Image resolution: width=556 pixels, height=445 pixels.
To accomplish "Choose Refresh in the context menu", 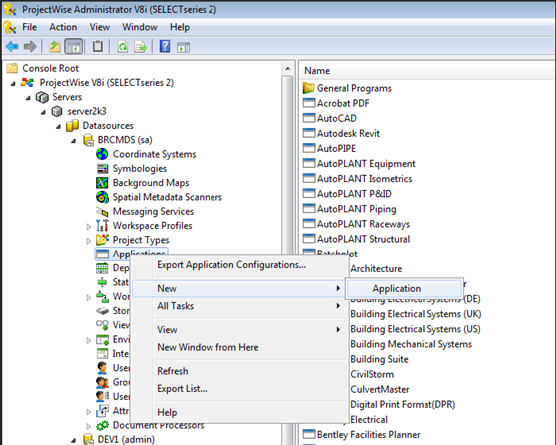I will point(239,371).
